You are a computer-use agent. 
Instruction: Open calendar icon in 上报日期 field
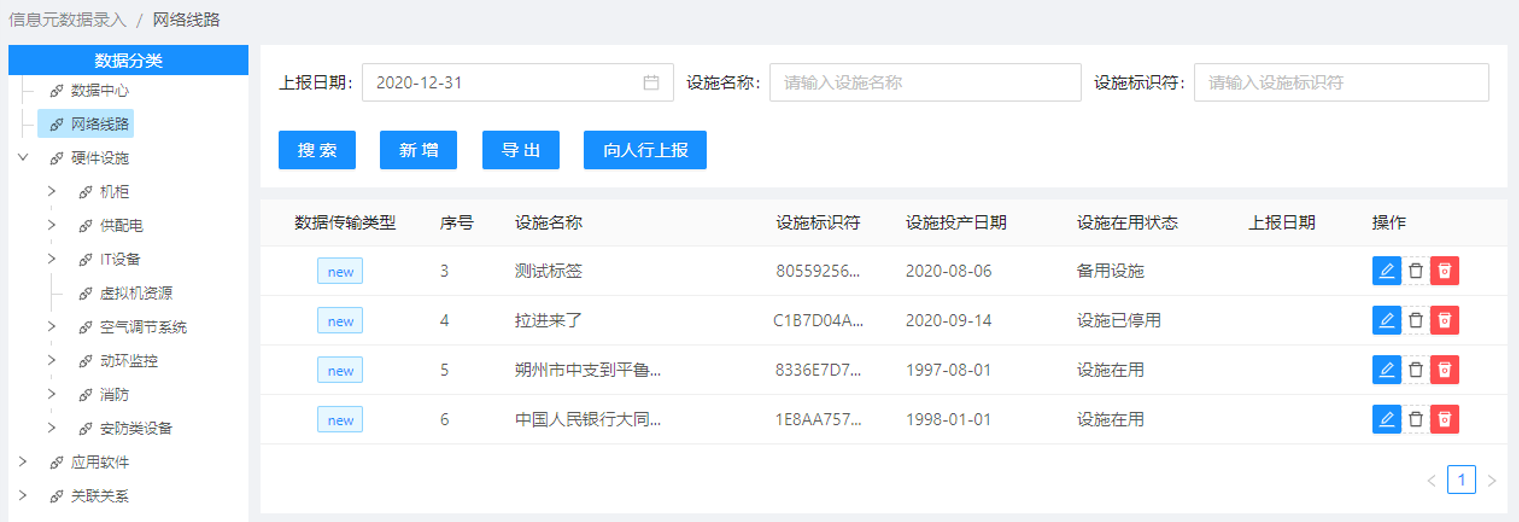[x=651, y=83]
